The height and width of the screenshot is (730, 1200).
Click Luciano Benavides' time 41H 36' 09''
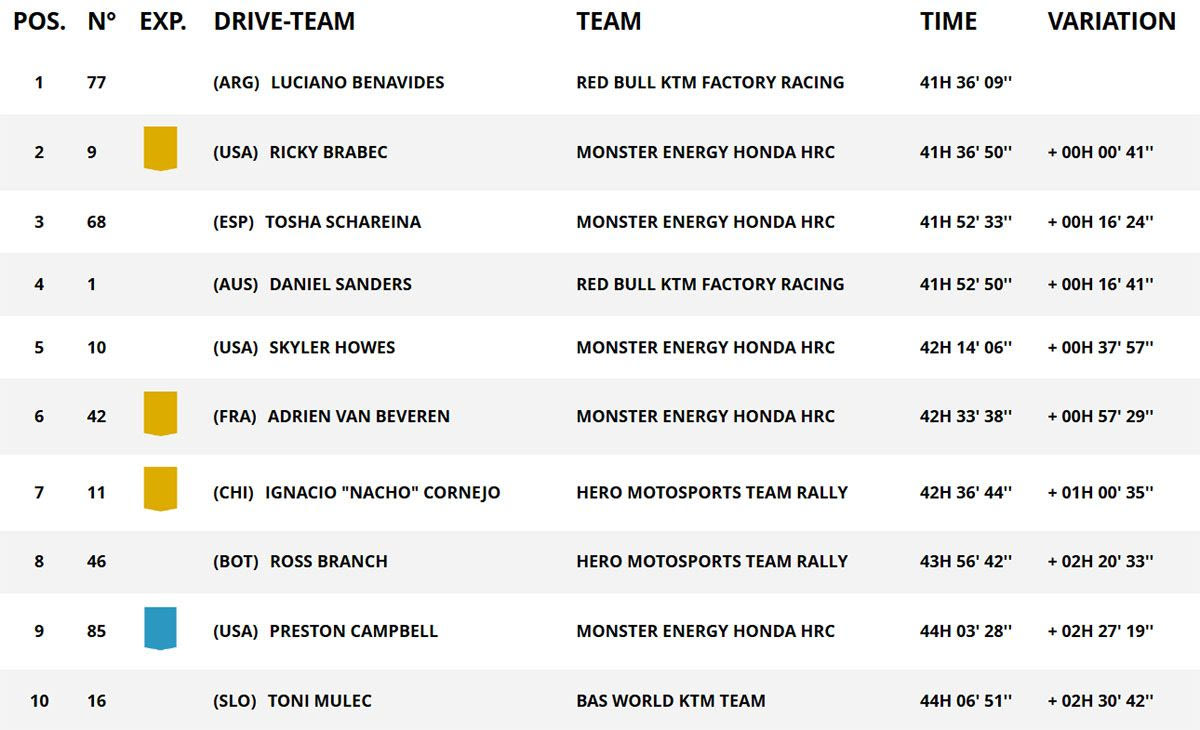(x=966, y=82)
